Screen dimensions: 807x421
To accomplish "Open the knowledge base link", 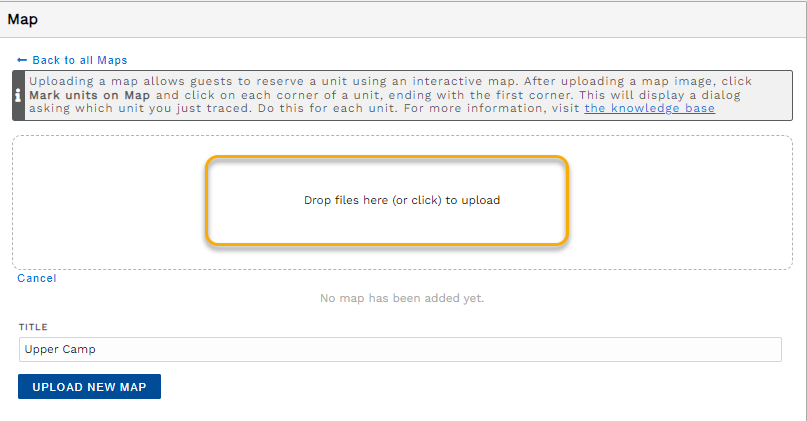I will [x=649, y=108].
